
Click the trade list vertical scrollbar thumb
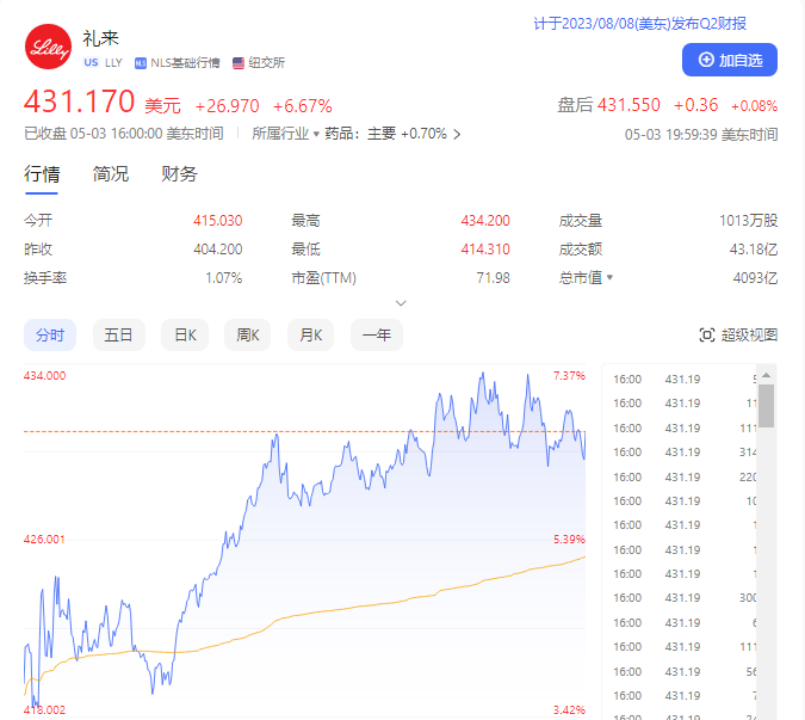point(766,404)
